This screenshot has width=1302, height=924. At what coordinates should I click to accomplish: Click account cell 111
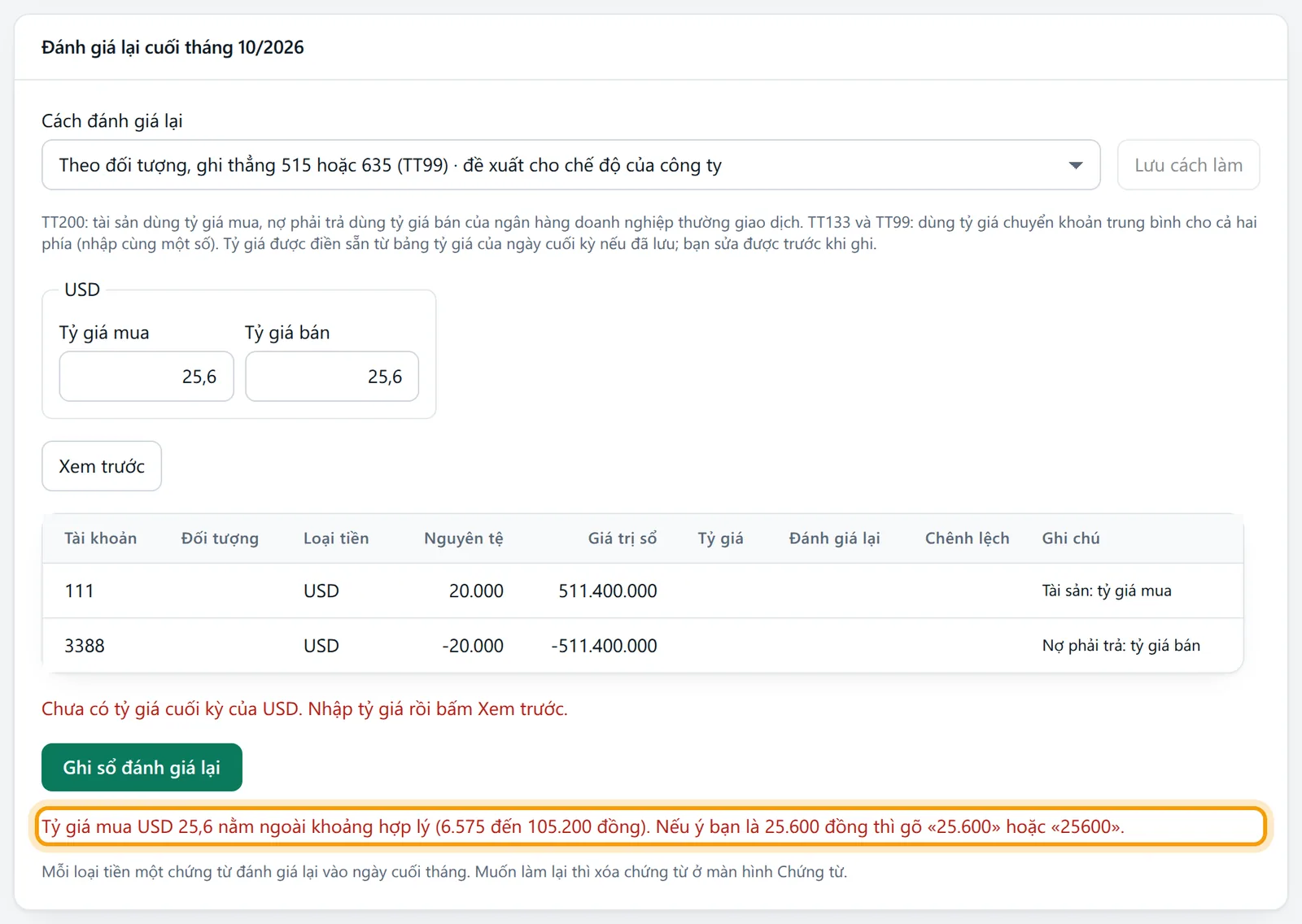pyautogui.click(x=79, y=591)
